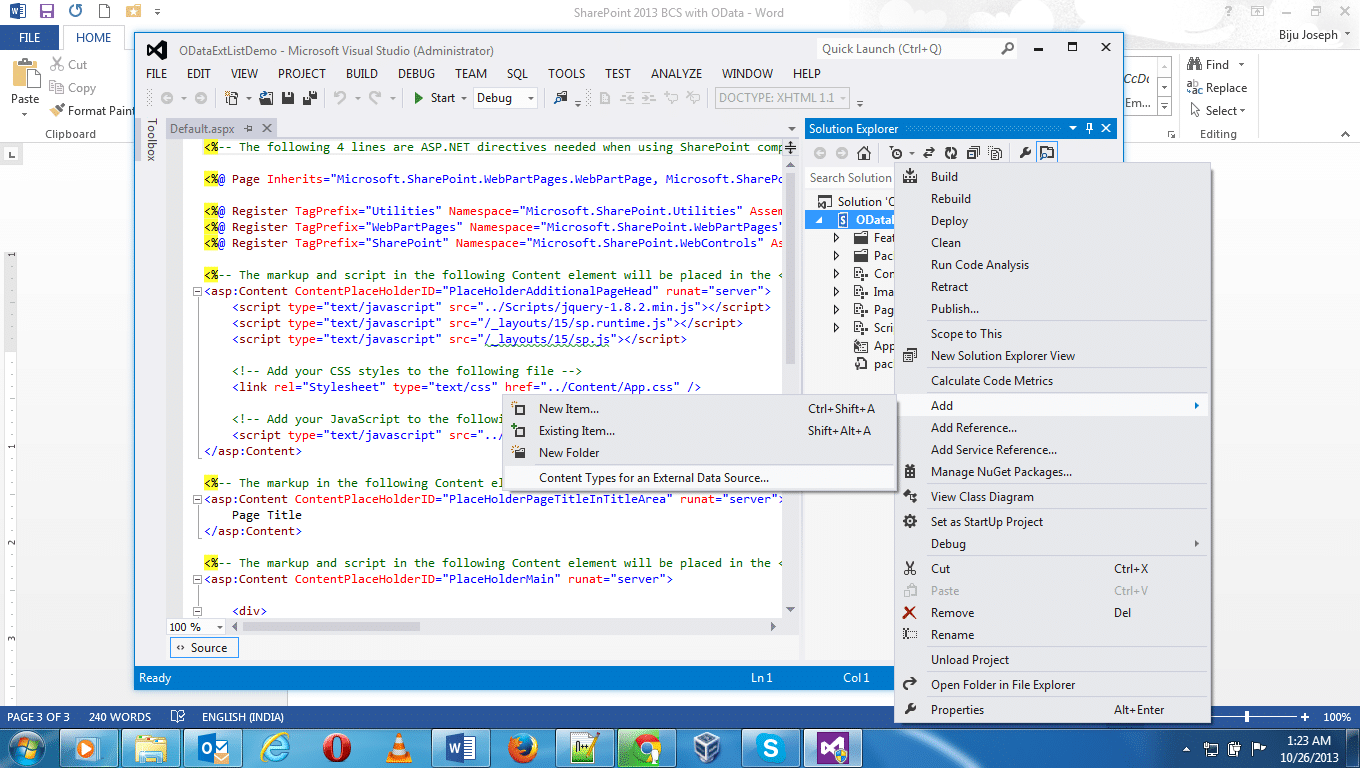Click the Toolbox side panel label
This screenshot has width=1360, height=768.
tap(151, 139)
